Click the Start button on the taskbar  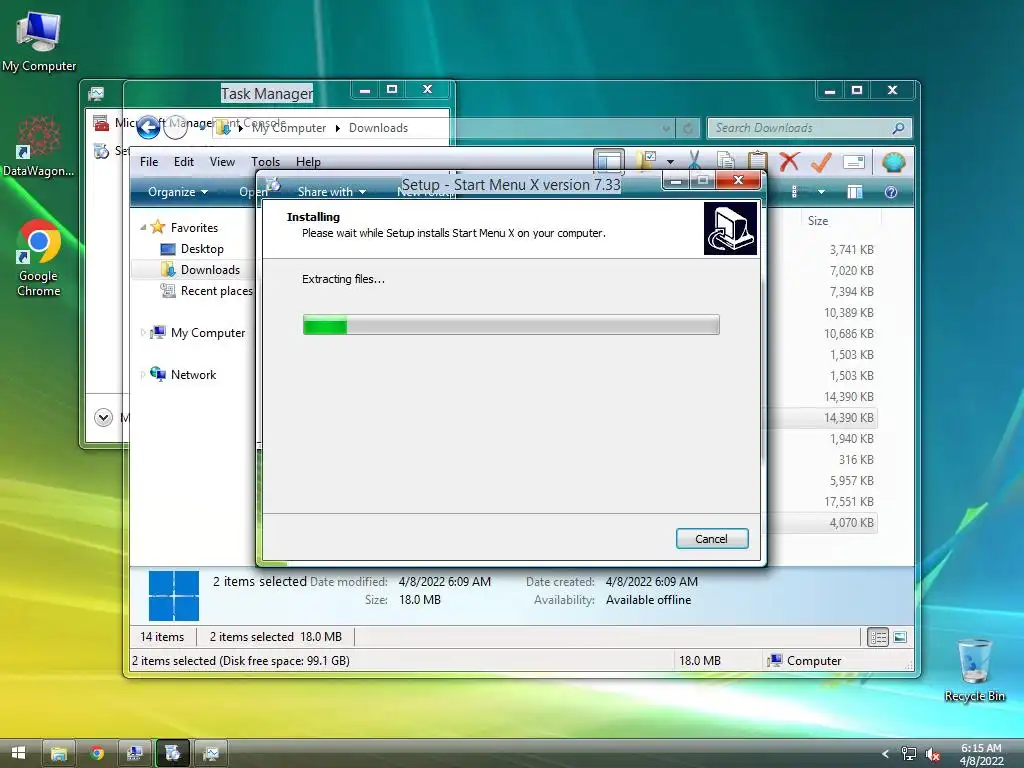pos(18,753)
